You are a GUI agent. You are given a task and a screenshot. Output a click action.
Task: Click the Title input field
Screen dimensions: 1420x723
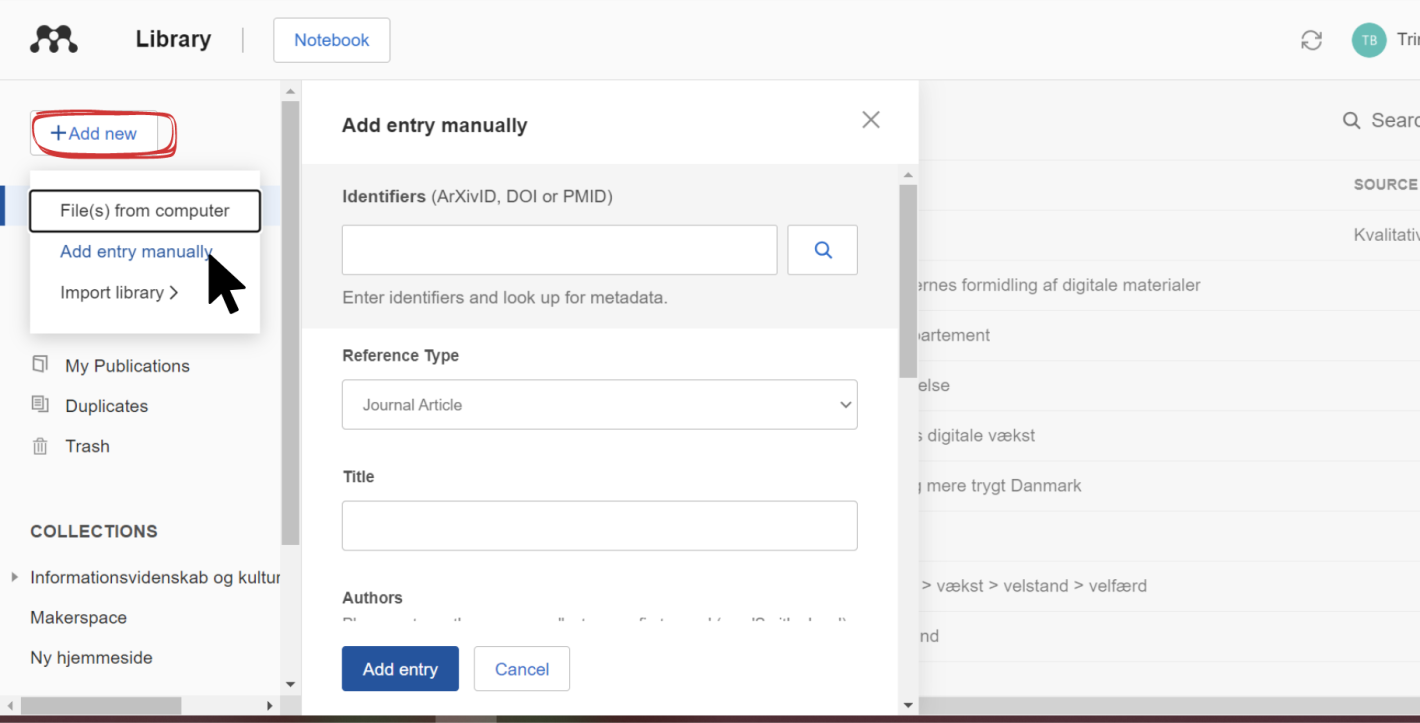tap(600, 526)
